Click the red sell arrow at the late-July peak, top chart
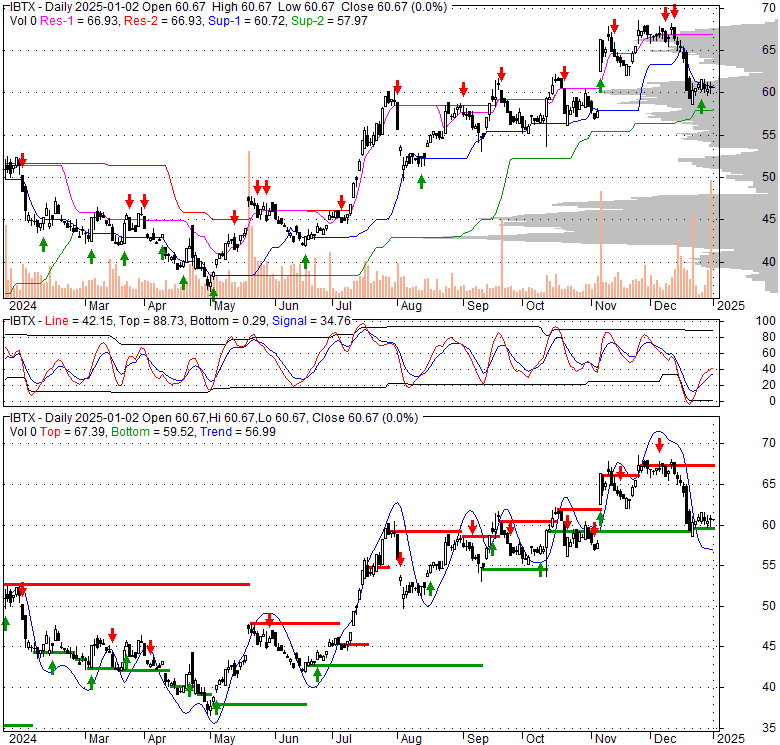 pos(397,87)
